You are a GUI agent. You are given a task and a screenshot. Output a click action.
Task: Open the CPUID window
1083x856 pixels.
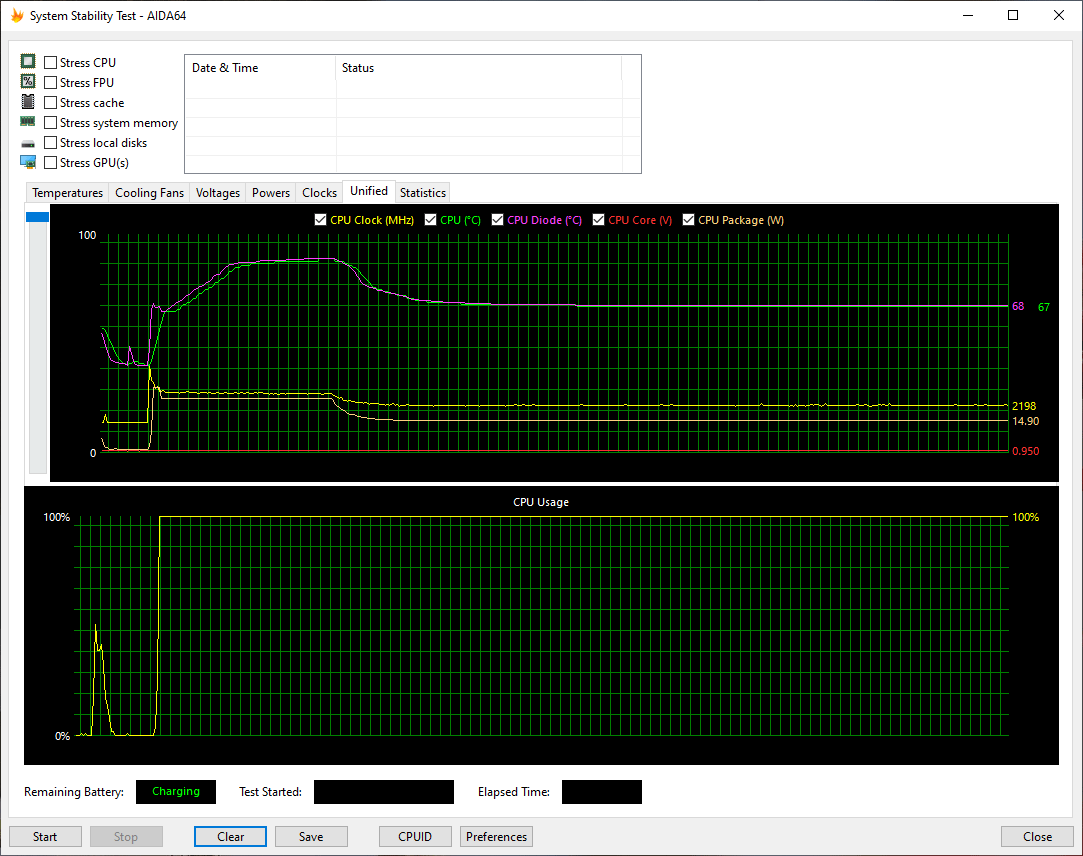coord(415,837)
